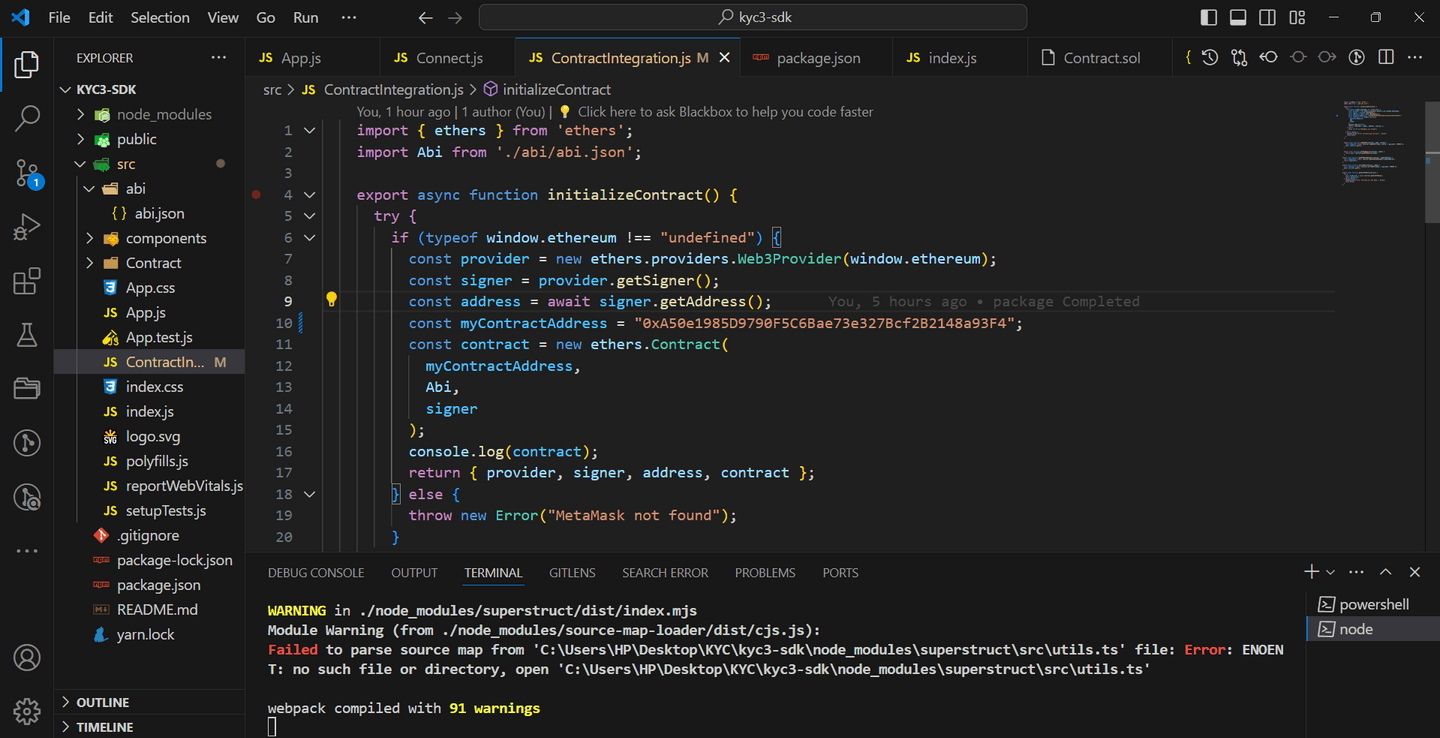
Task: Click the lightbulb code action on line 9
Action: (332, 299)
